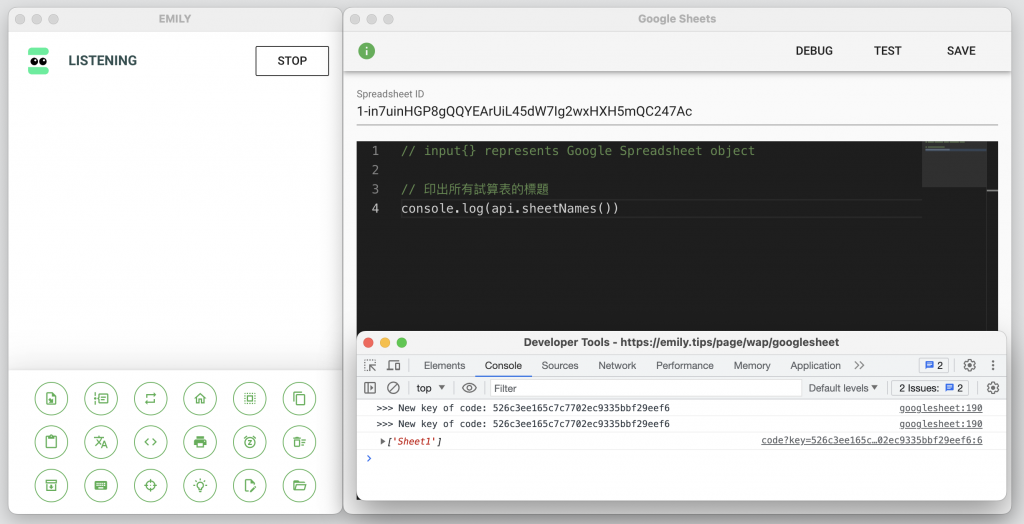The image size is (1024, 524).
Task: Open the first googlesheet:190 source link
Action: point(940,408)
